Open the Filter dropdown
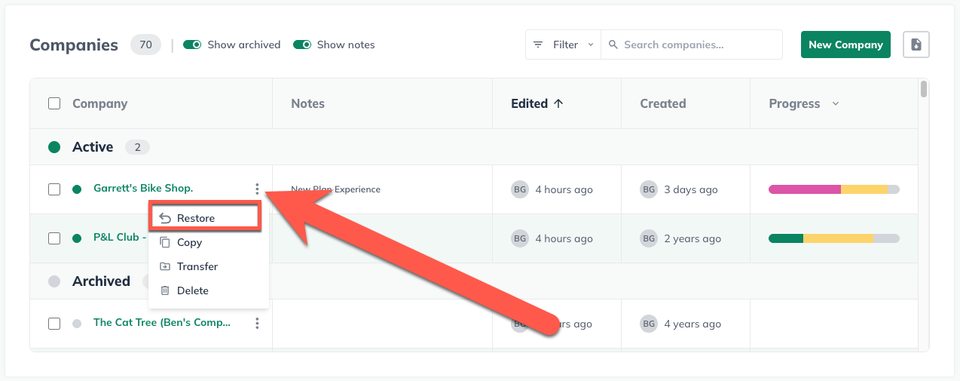The height and width of the screenshot is (381, 960). 563,45
